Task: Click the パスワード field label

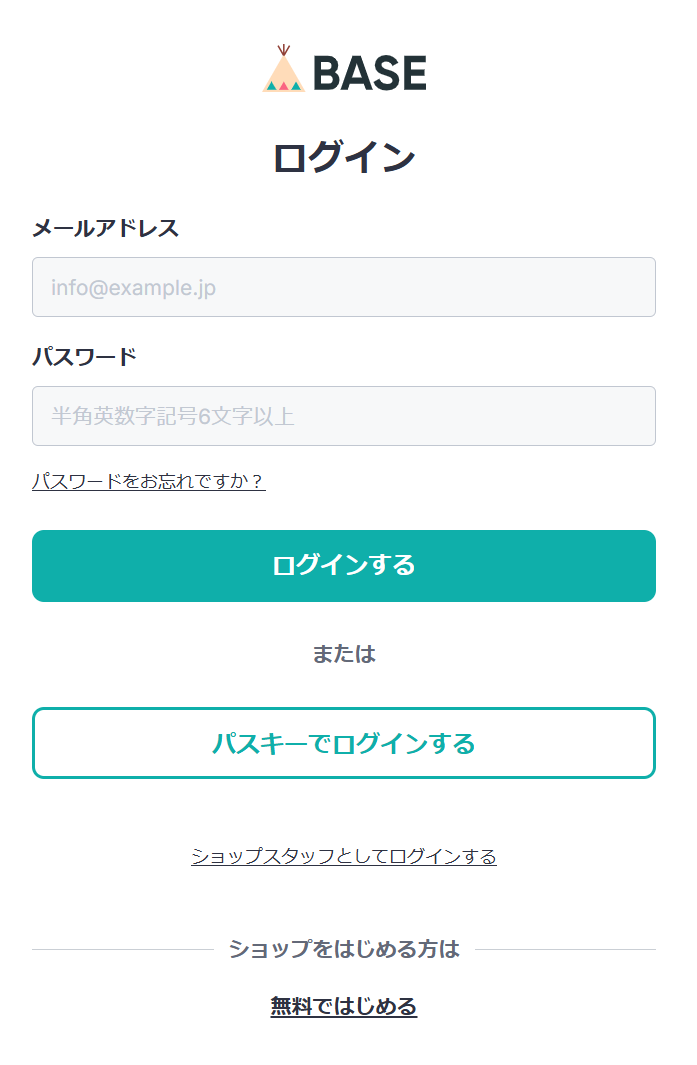Action: (85, 357)
